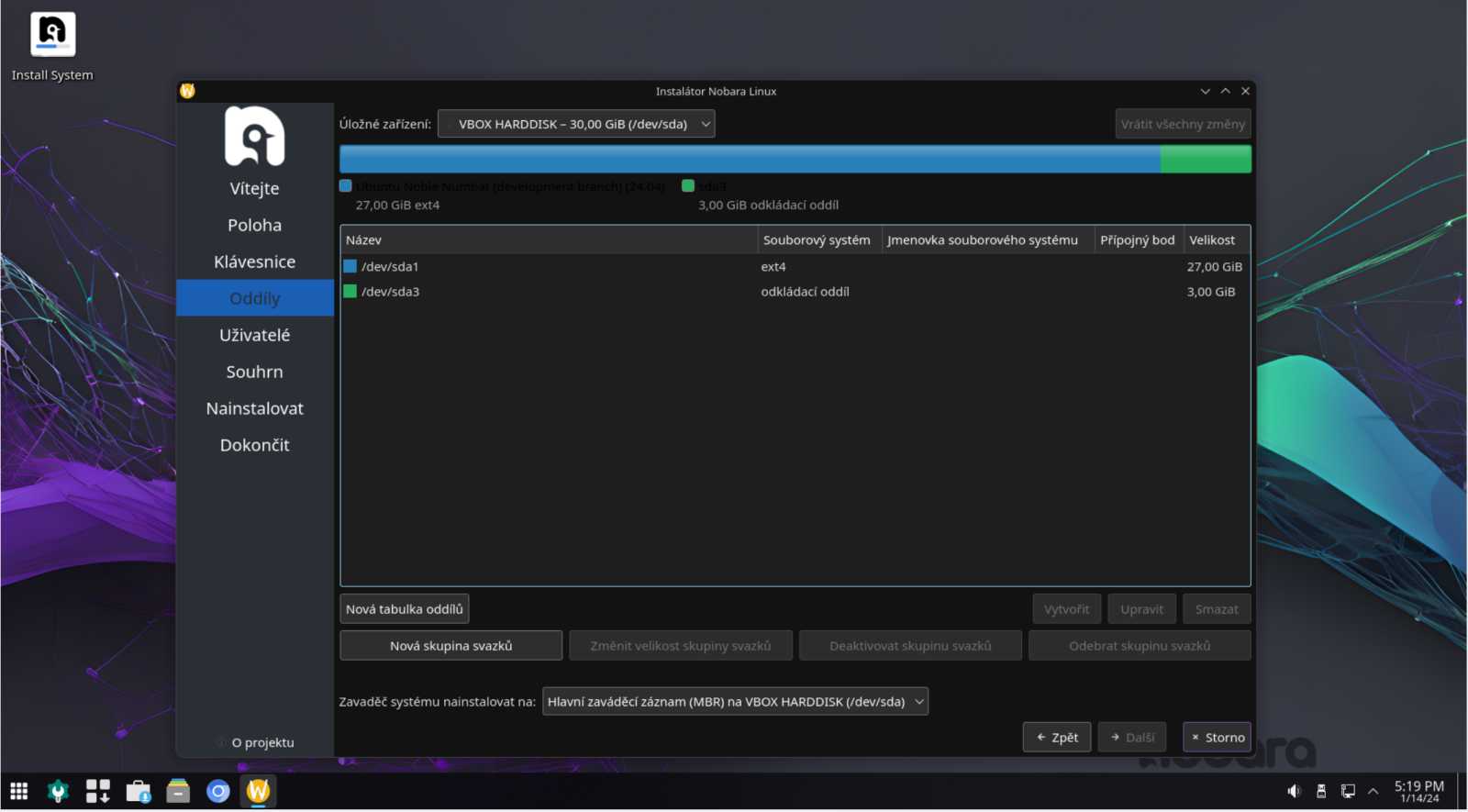
Task: Go to the Klávesnice step
Action: click(255, 261)
